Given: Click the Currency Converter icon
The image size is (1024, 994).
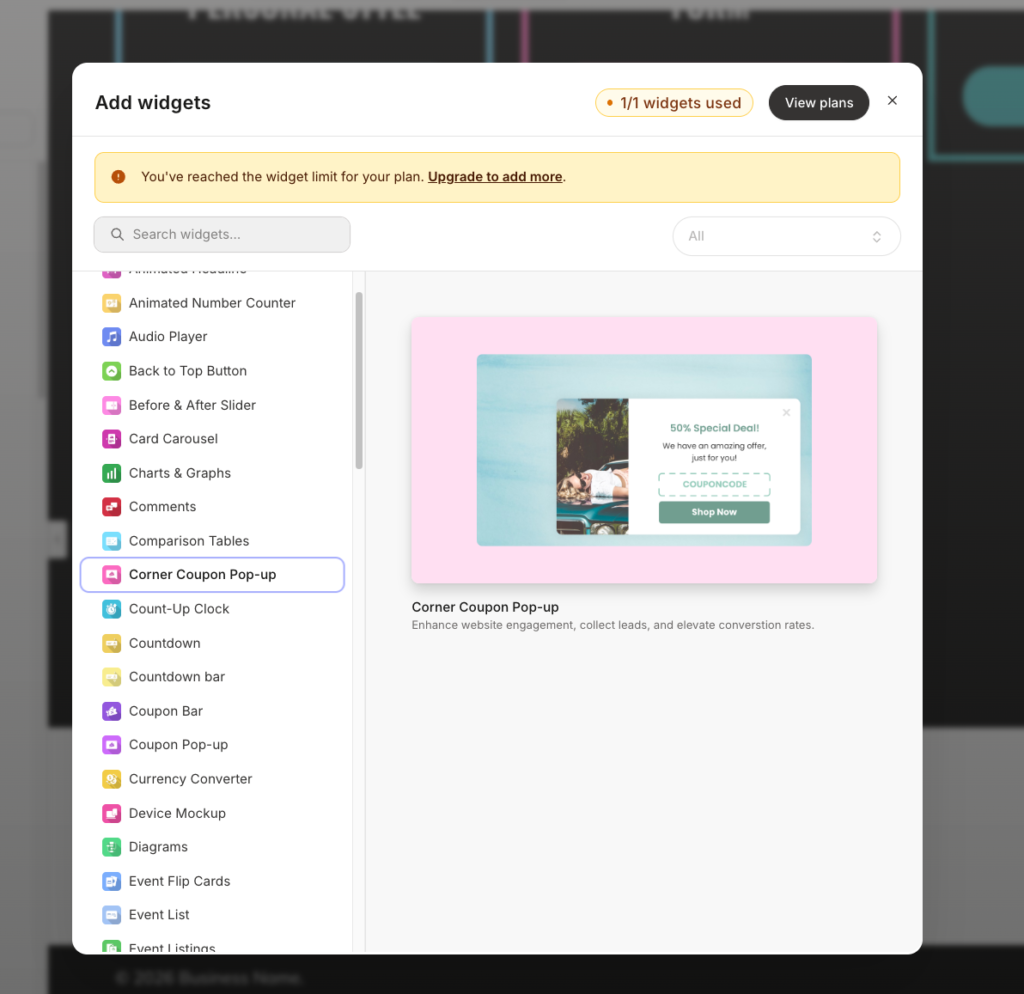Looking at the screenshot, I should [111, 778].
